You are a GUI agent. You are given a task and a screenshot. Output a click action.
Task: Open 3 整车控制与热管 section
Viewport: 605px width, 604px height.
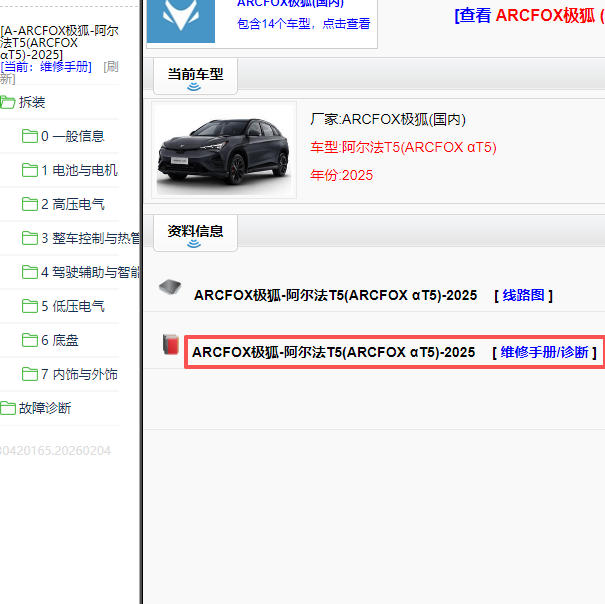(90, 238)
